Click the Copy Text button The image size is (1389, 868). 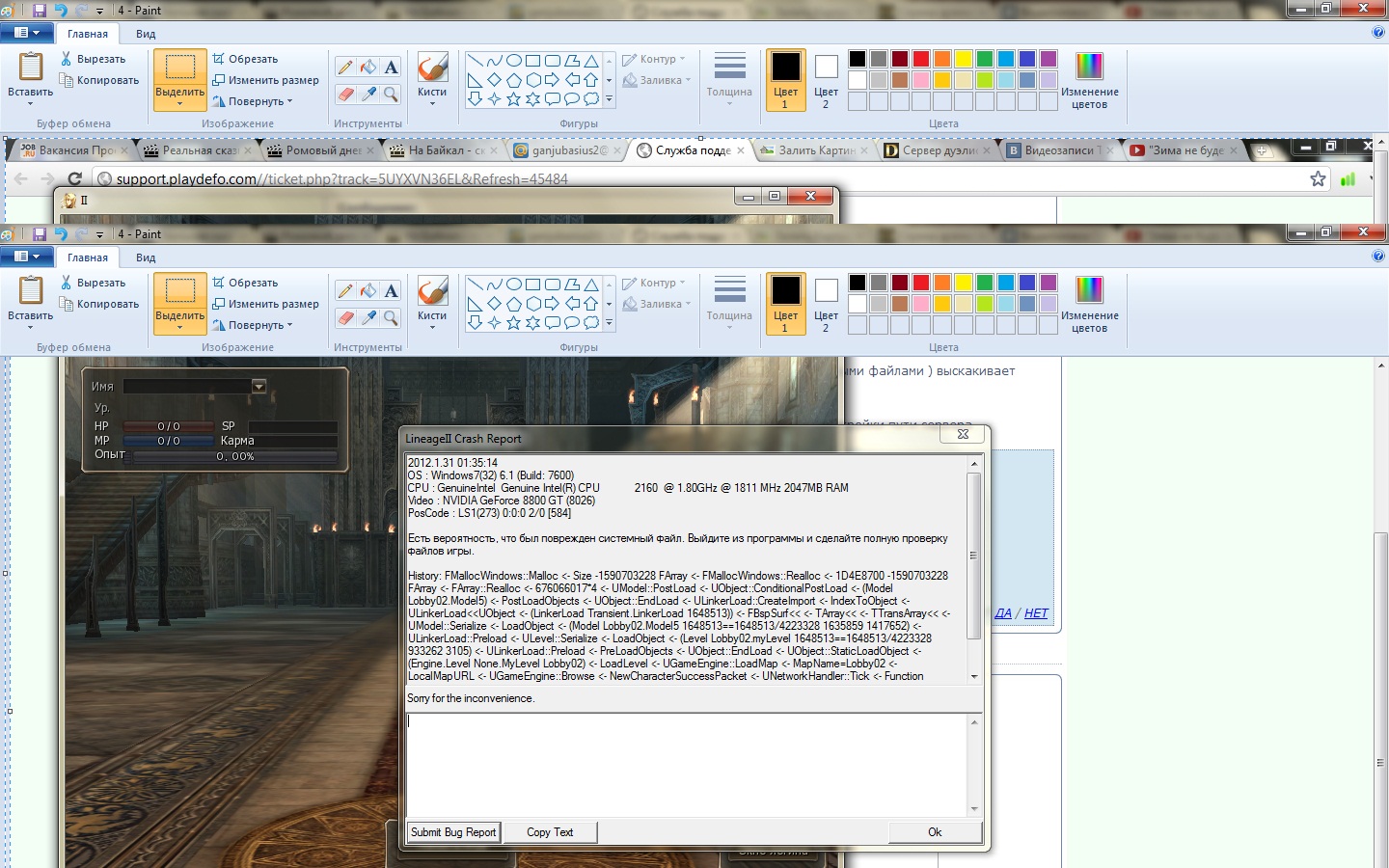(x=550, y=832)
